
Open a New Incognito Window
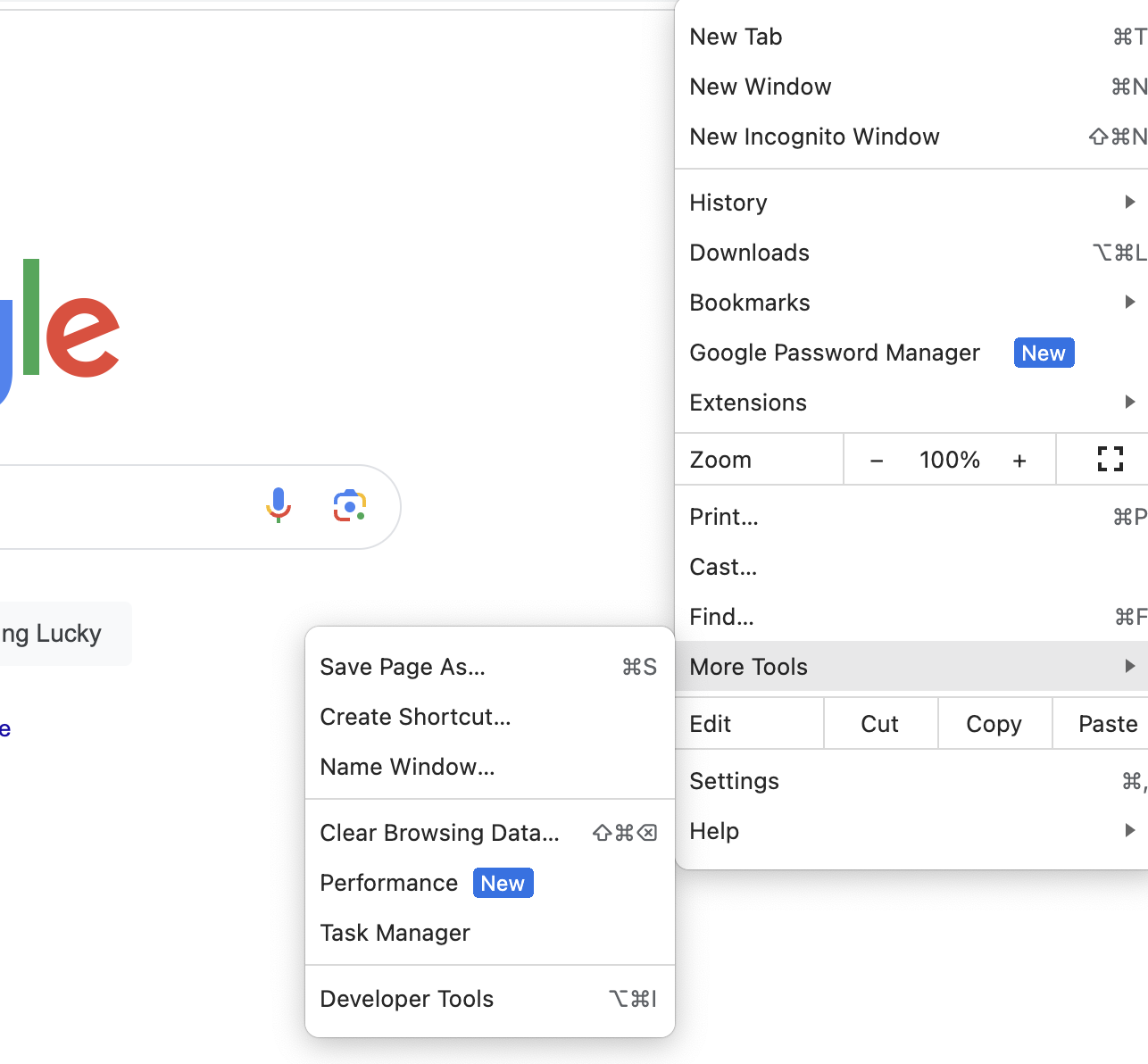[x=814, y=137]
